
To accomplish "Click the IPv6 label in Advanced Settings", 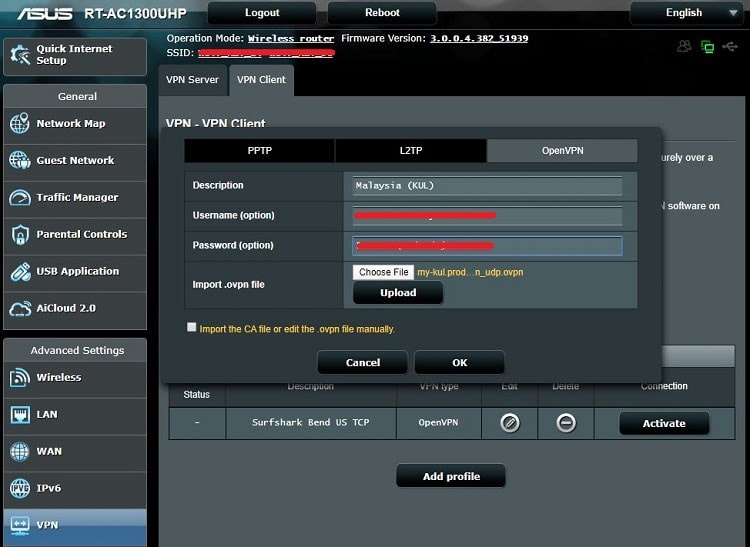I will pos(49,488).
